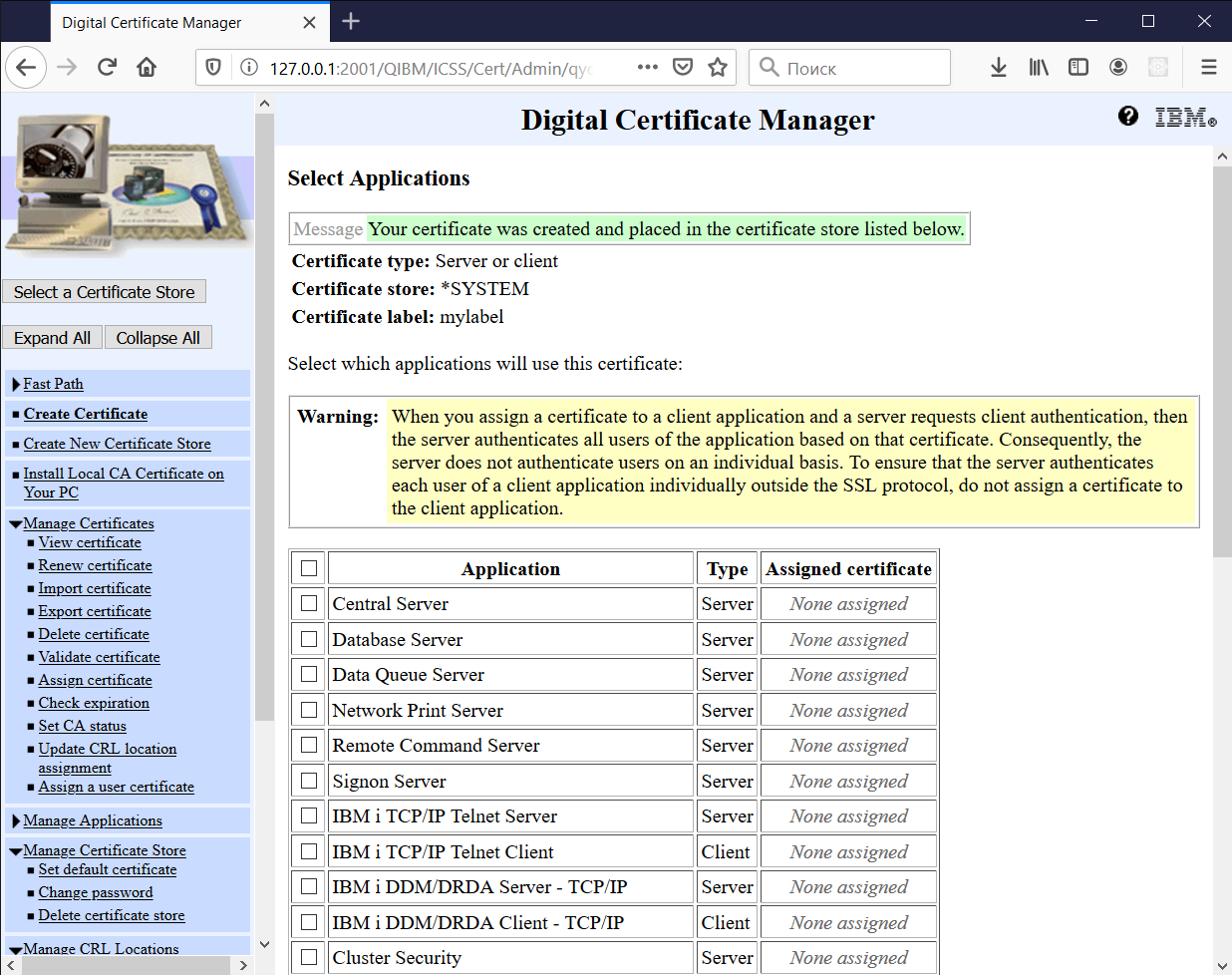Close the Digital Certificate Manager tab
The image size is (1232, 975).
[x=309, y=22]
